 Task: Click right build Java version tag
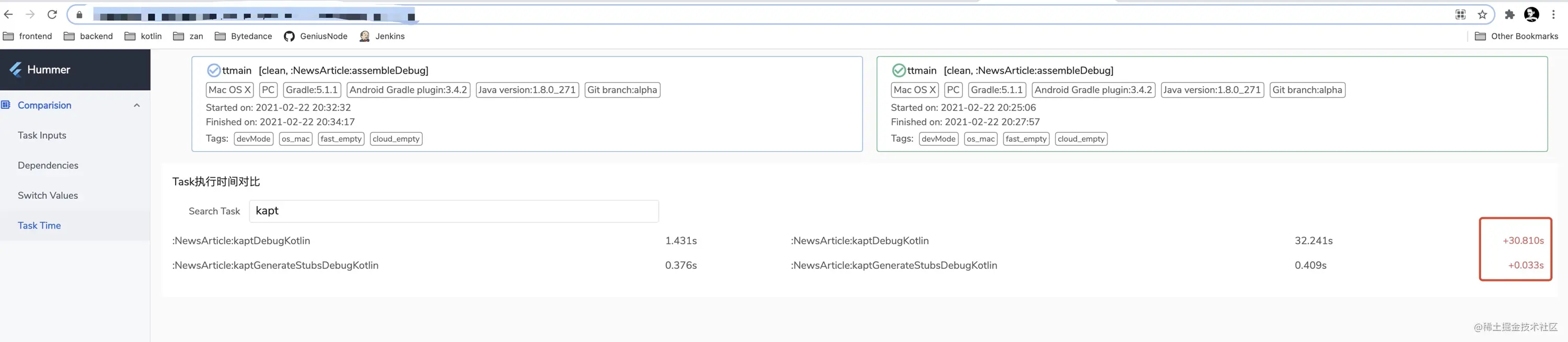[x=1213, y=90]
